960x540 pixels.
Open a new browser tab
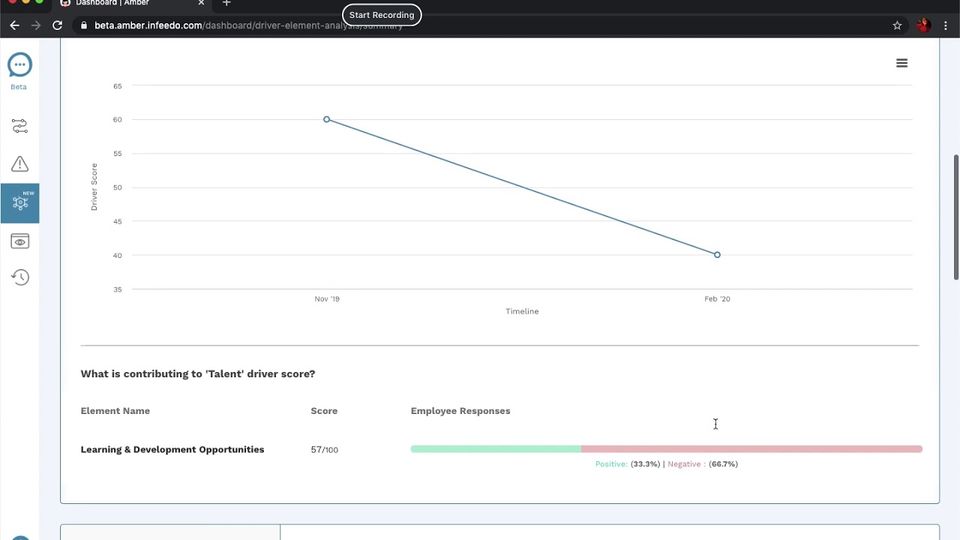click(x=227, y=3)
